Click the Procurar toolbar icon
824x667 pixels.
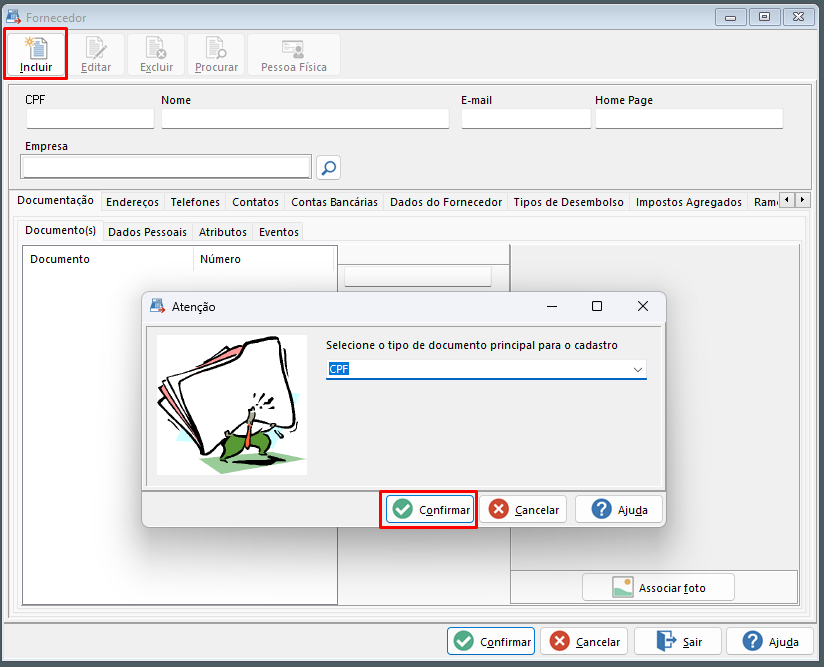[216, 54]
